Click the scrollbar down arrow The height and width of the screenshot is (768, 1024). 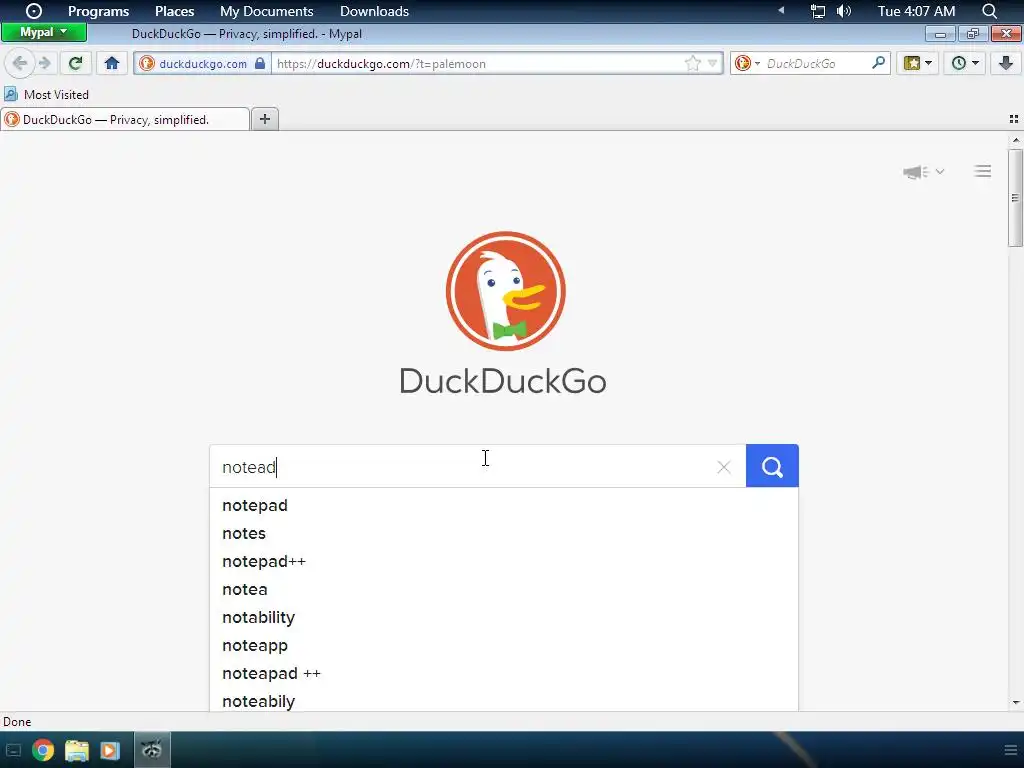point(1015,703)
